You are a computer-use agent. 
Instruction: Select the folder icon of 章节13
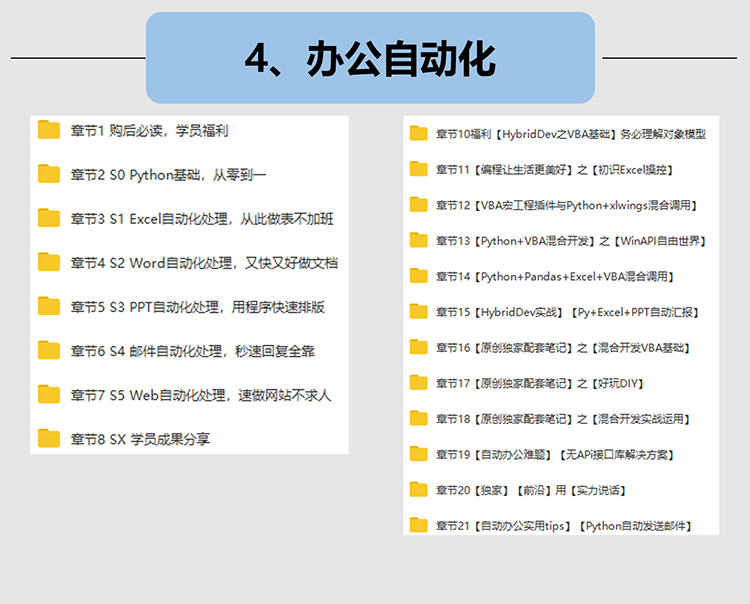coord(419,240)
